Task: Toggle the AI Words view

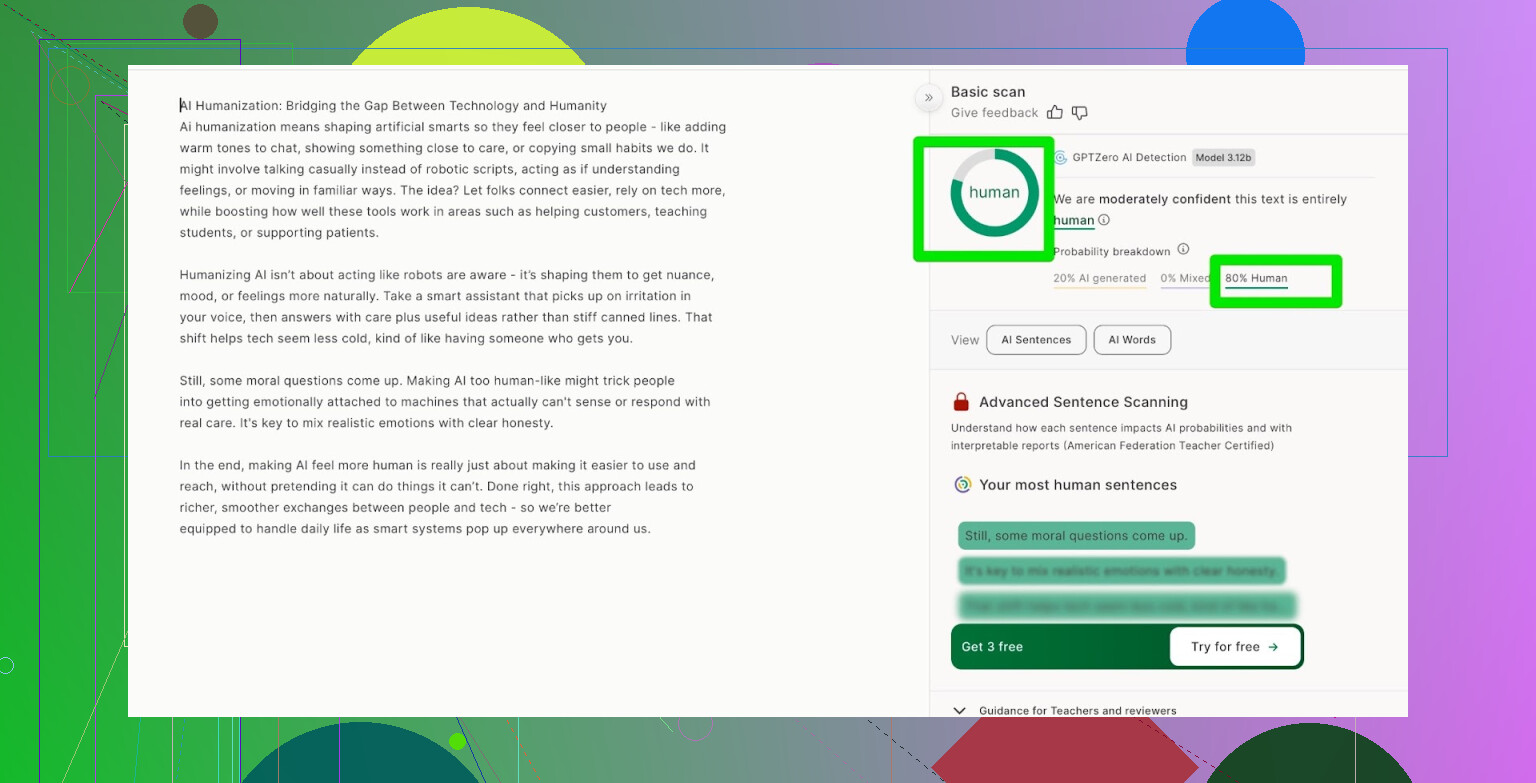Action: point(1132,340)
